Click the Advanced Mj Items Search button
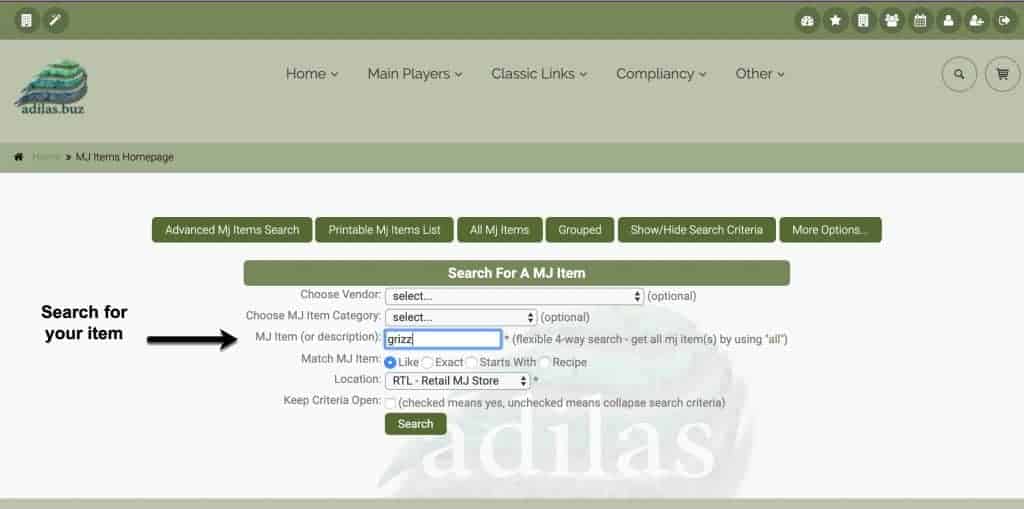This screenshot has width=1024, height=509. click(x=232, y=230)
